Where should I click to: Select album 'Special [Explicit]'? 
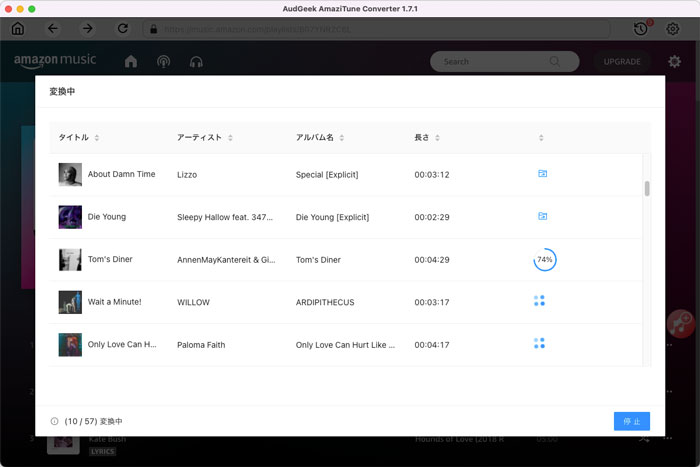[327, 175]
